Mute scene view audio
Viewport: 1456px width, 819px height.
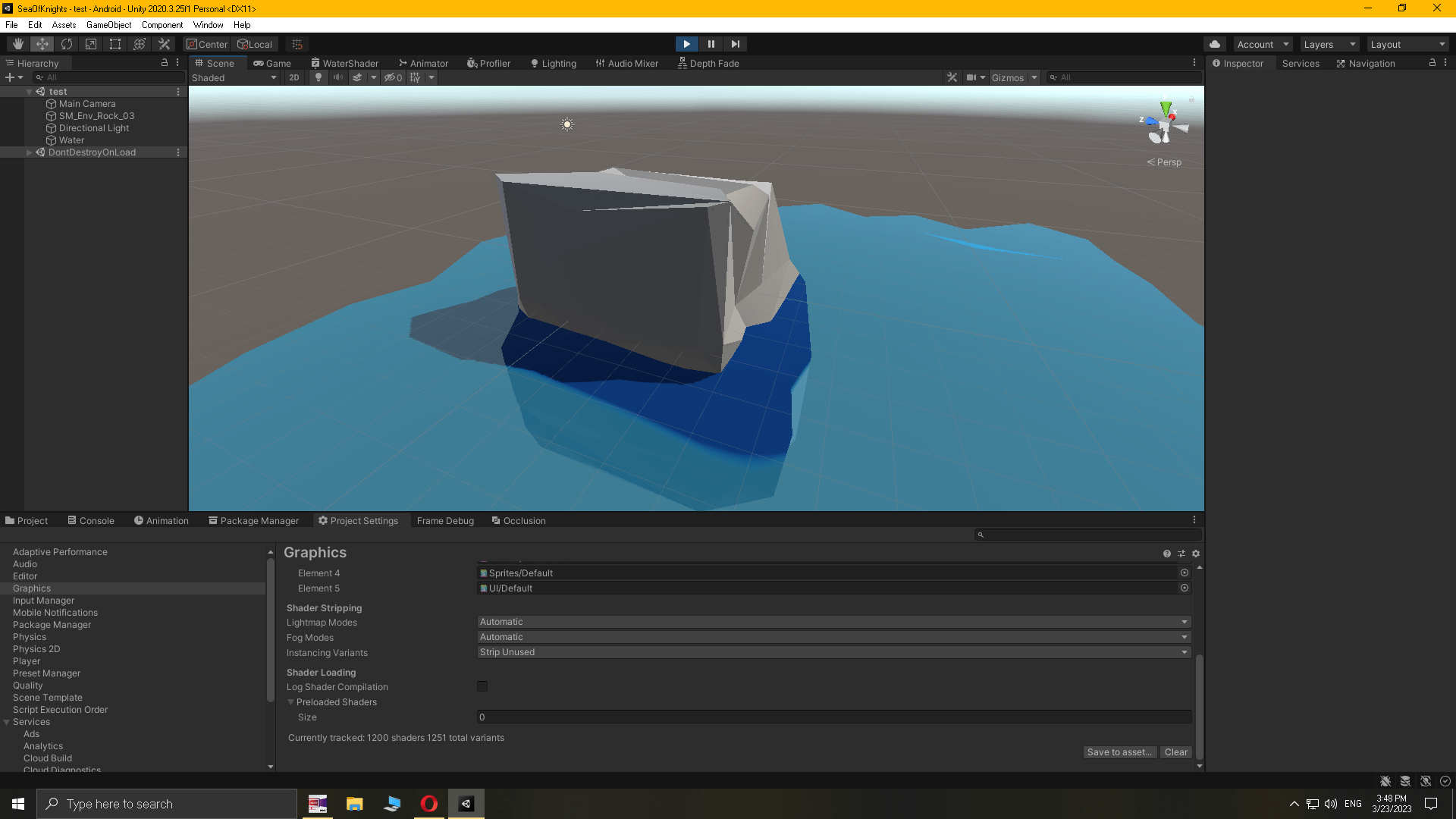point(337,77)
